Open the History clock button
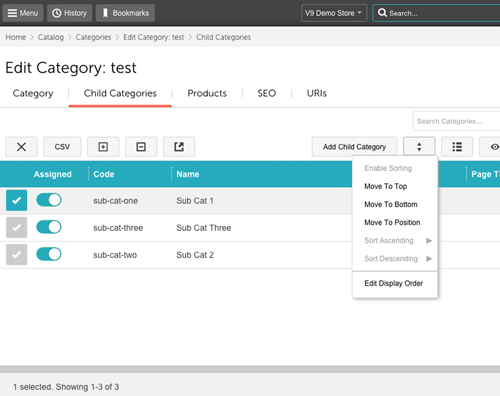Screen dimensions: 500x396 69,13
